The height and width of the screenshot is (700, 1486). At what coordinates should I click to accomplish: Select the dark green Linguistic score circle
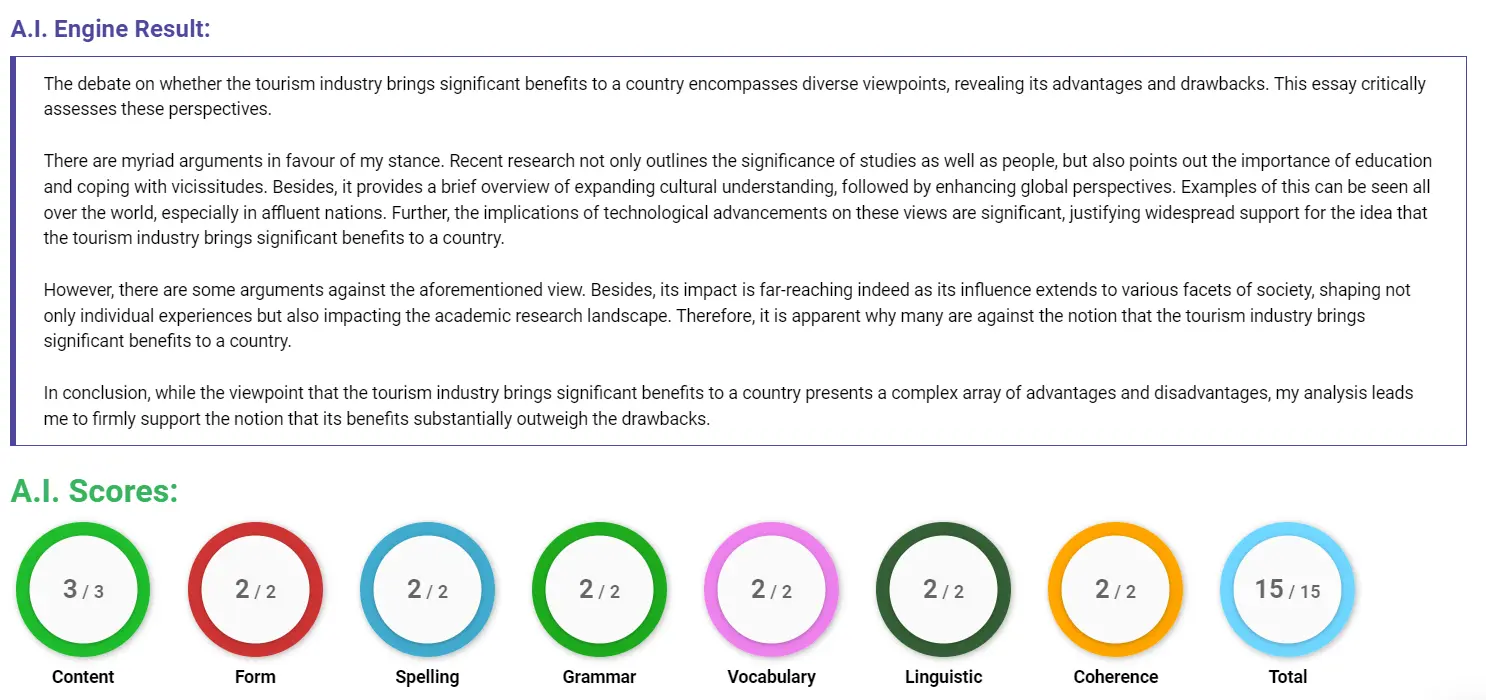[x=943, y=589]
